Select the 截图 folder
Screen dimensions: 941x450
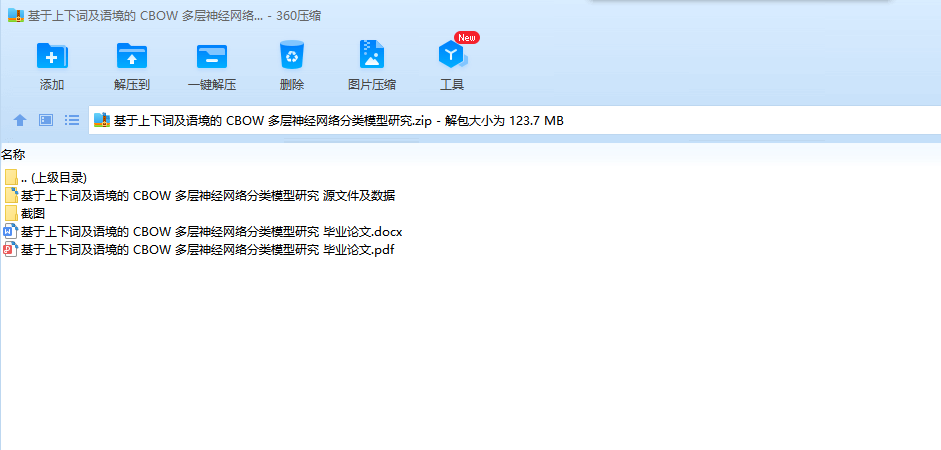click(x=25, y=214)
